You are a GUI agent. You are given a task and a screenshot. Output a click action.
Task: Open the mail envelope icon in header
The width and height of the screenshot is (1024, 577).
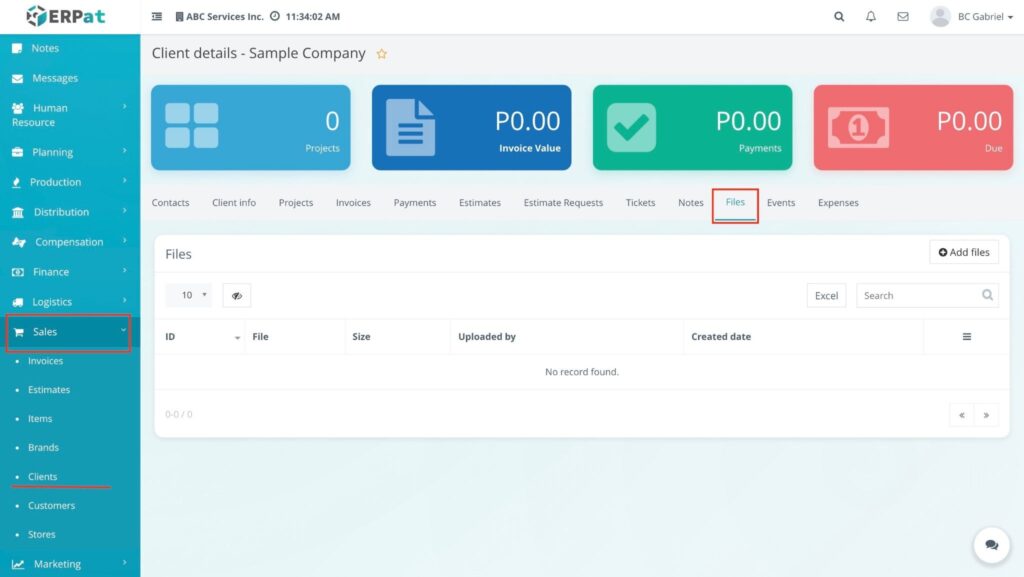point(903,17)
